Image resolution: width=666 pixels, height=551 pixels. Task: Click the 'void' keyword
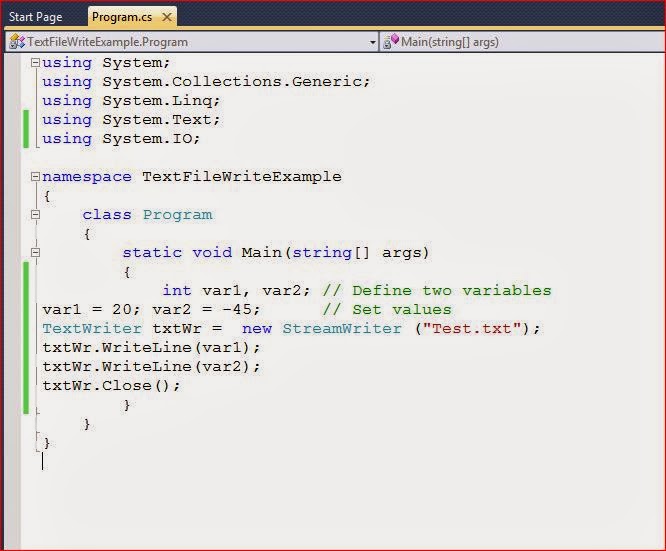(x=212, y=253)
